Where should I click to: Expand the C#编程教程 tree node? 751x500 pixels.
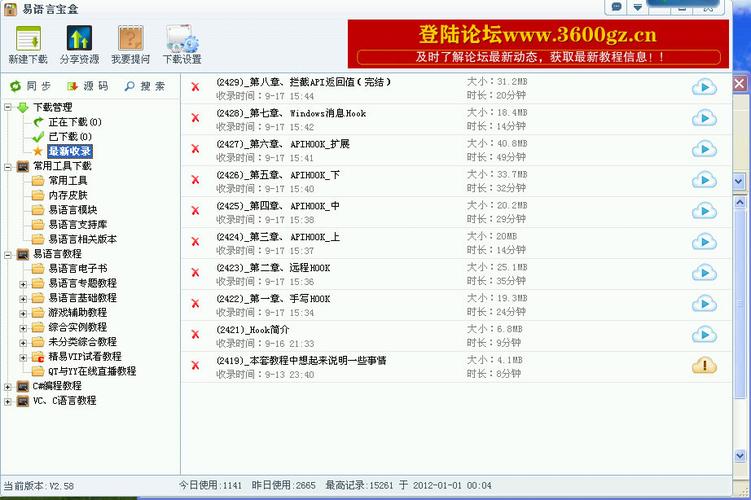(8, 386)
